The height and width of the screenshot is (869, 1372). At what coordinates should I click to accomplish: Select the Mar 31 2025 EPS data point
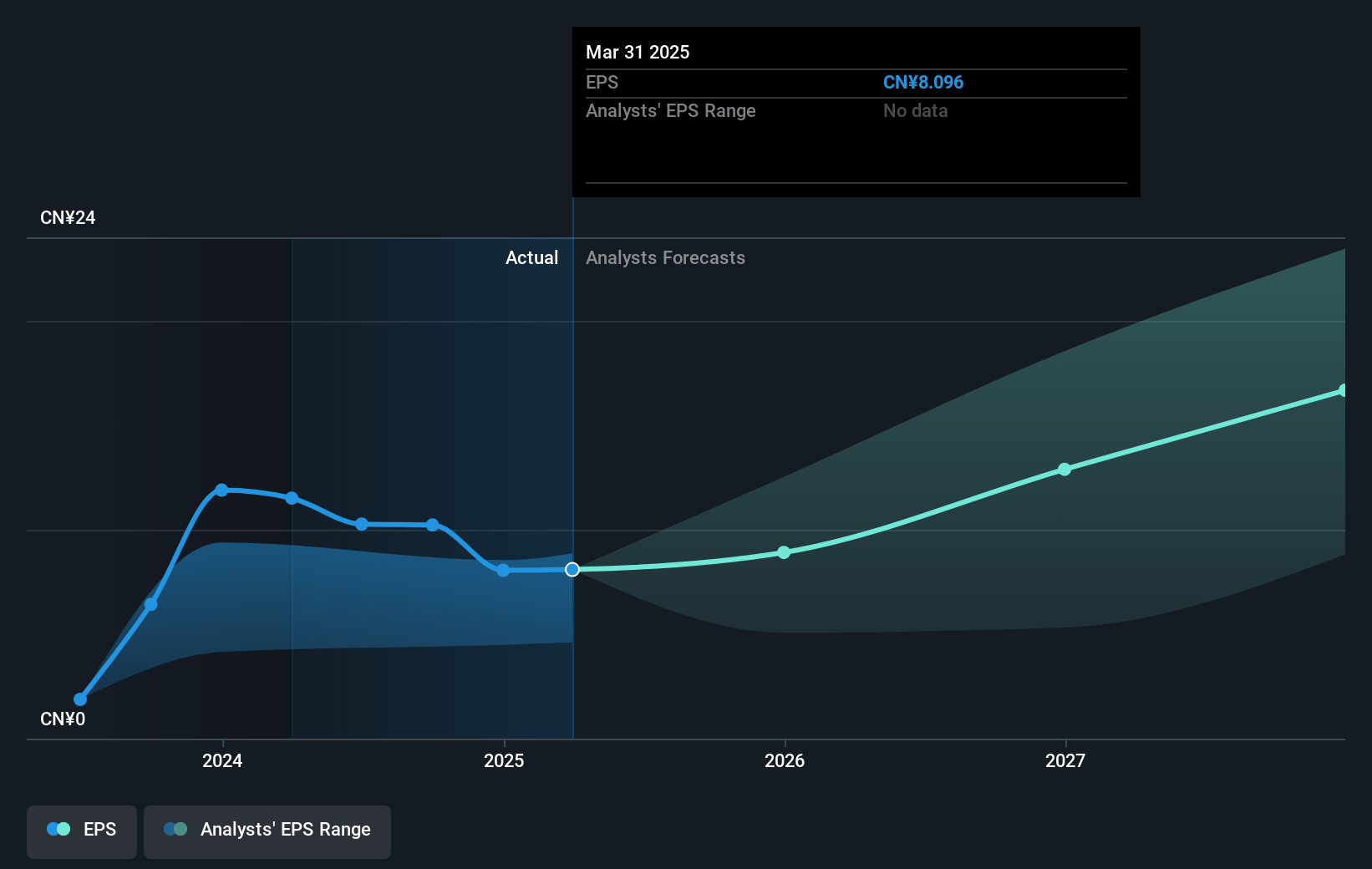click(572, 570)
